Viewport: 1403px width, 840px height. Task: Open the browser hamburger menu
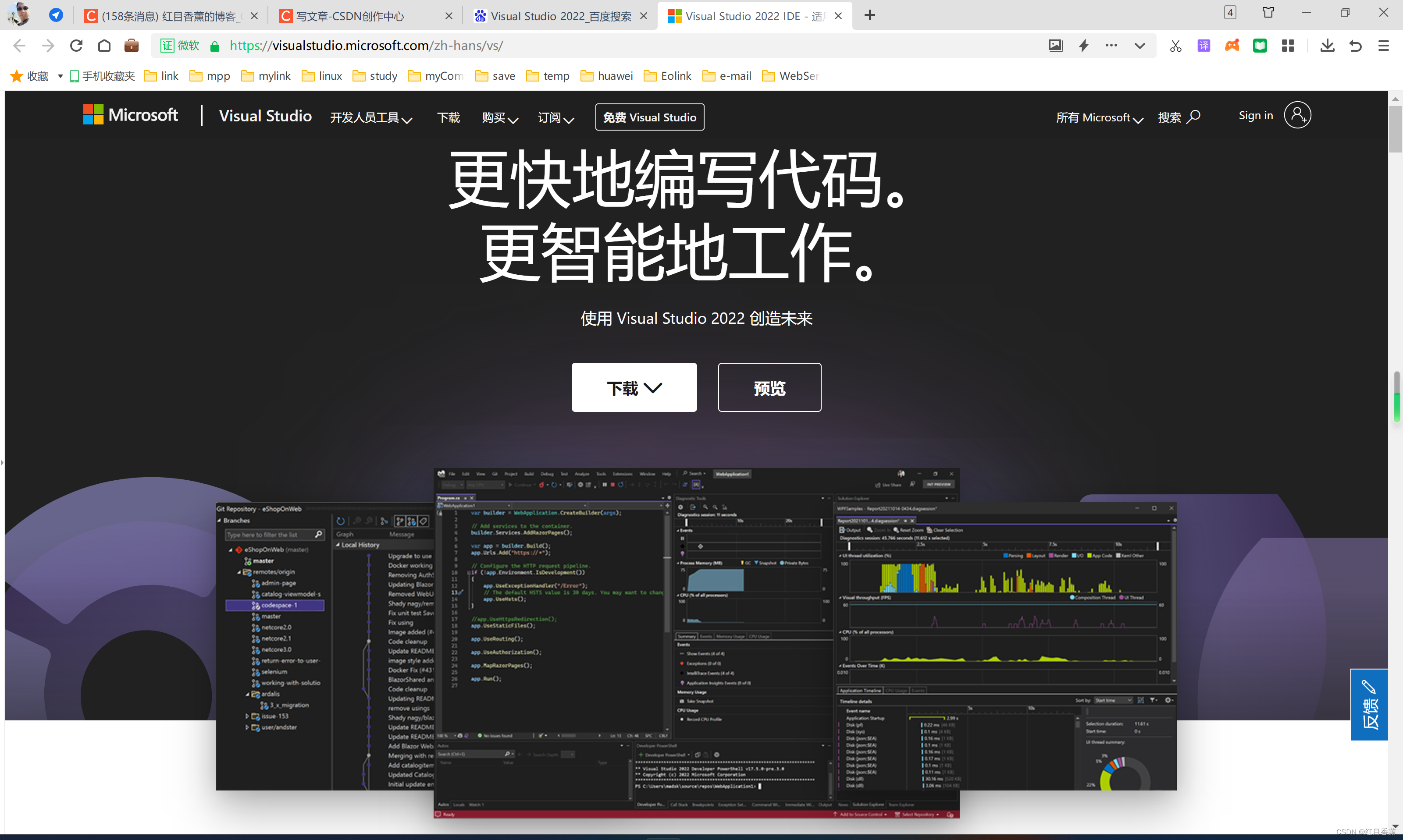click(x=1384, y=46)
